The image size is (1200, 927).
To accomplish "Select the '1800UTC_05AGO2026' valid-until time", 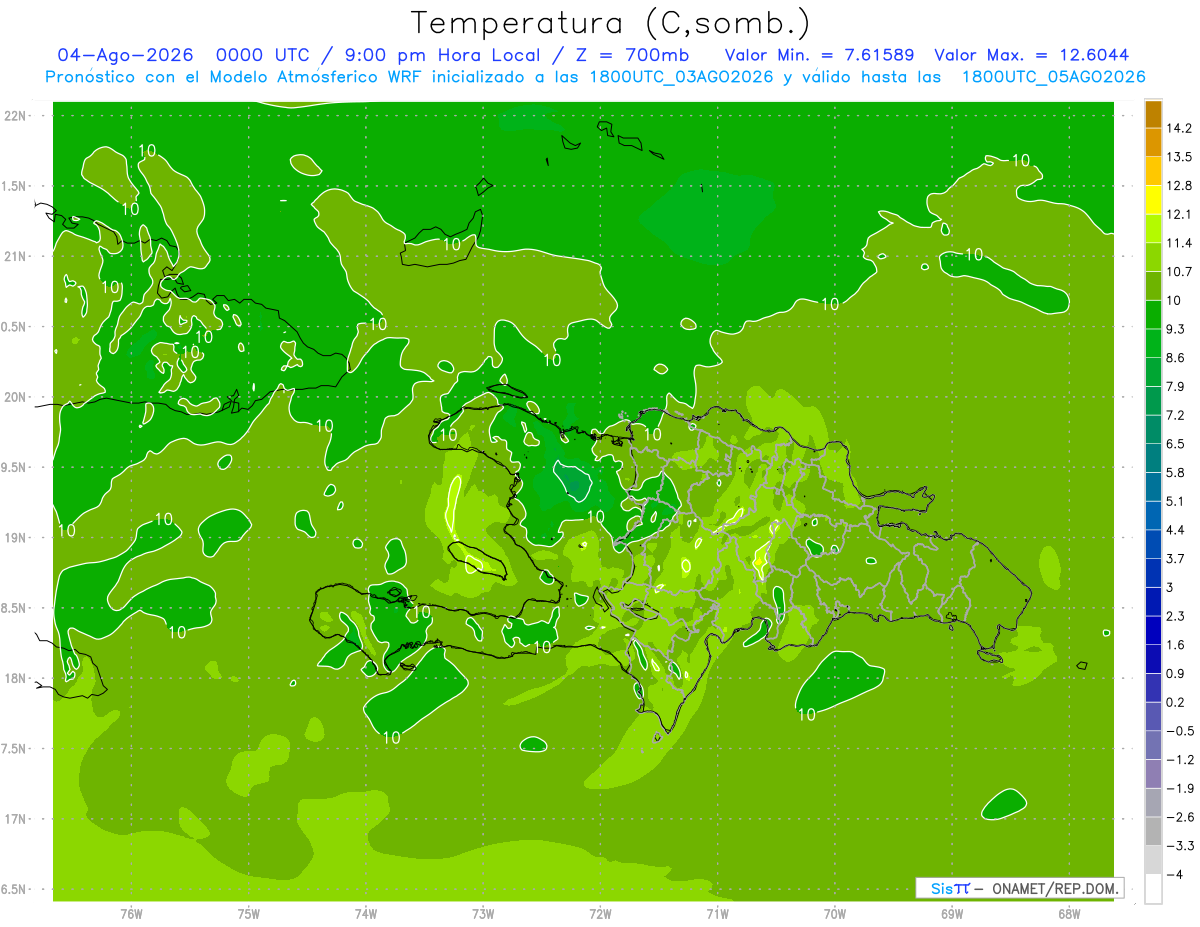I will coord(1054,77).
